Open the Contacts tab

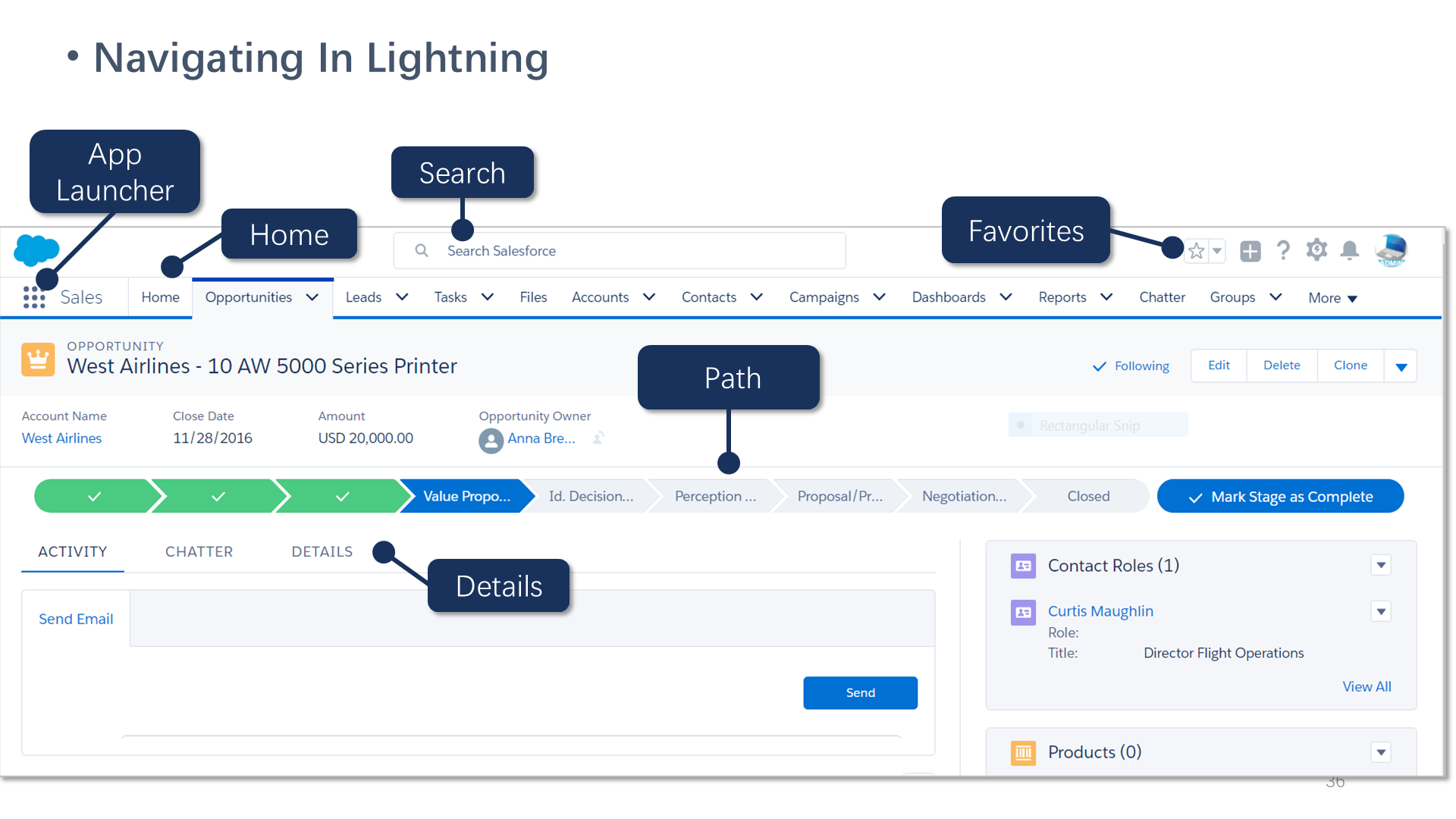[x=709, y=297]
